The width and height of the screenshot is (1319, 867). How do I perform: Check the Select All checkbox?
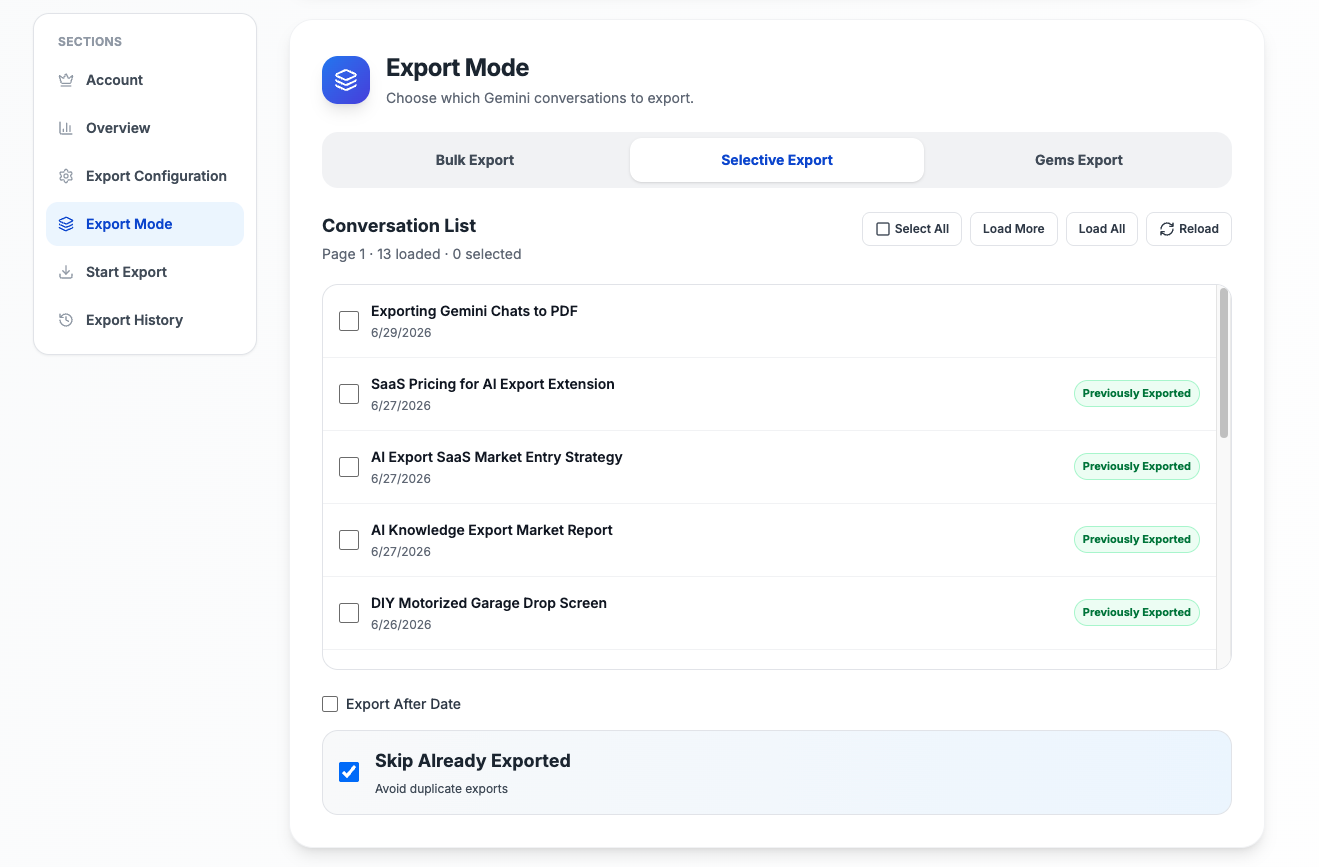[x=883, y=229]
